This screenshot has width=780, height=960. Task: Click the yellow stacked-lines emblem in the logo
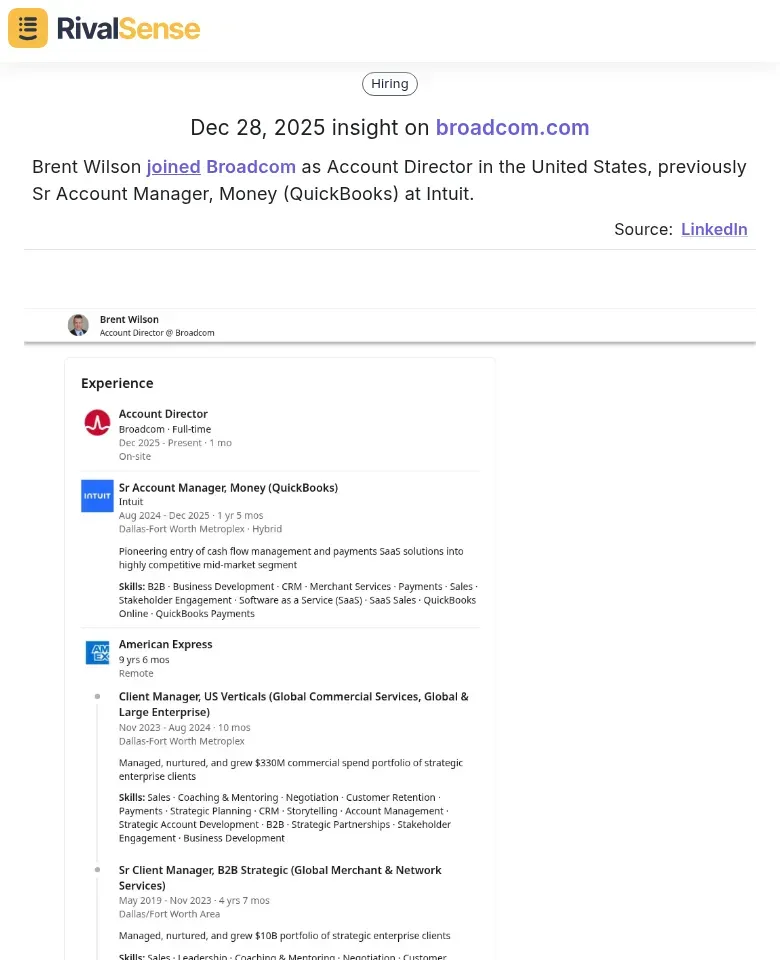click(x=27, y=28)
